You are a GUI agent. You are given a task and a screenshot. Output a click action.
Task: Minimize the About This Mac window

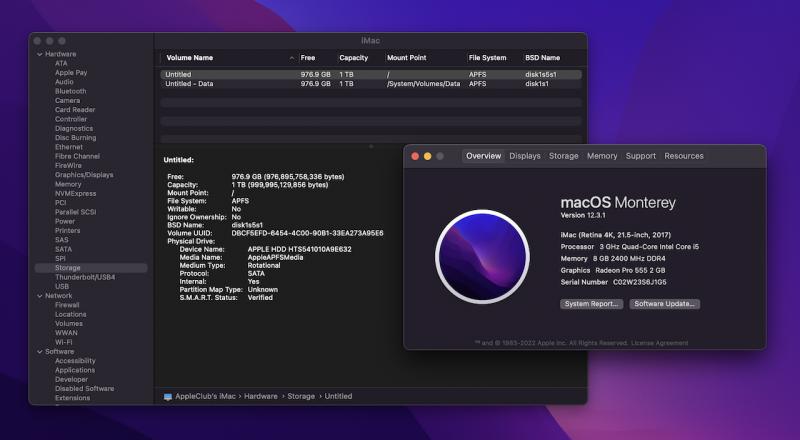click(428, 156)
